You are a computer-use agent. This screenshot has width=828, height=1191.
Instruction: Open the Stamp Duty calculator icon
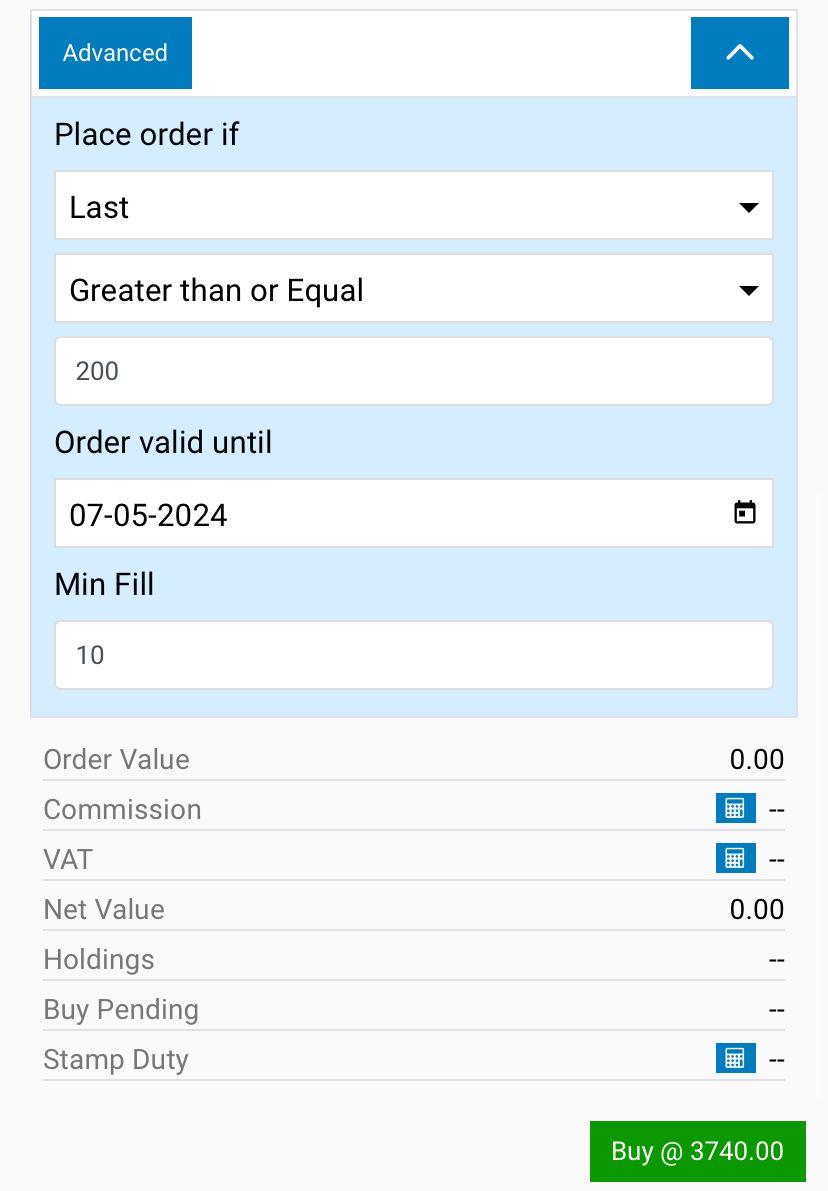coord(735,1058)
